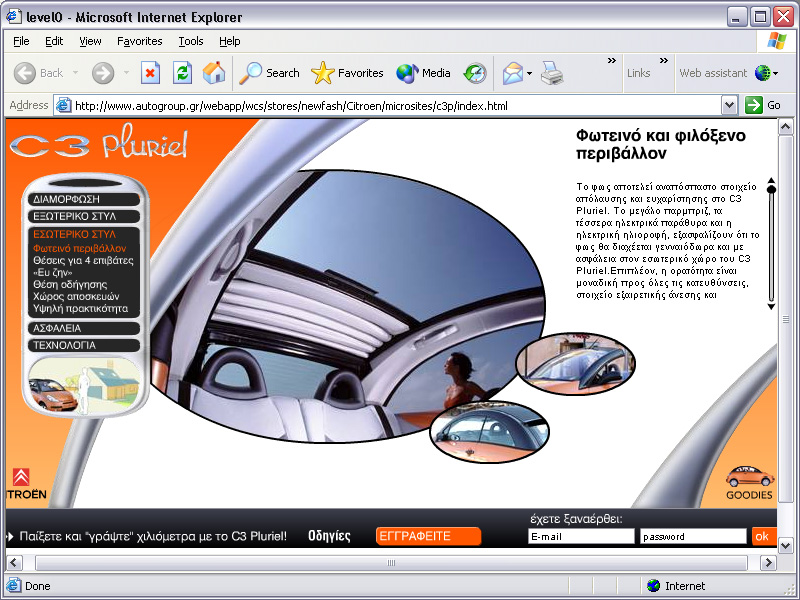This screenshot has height=600, width=800.
Task: Click the password input field
Action: tap(693, 536)
